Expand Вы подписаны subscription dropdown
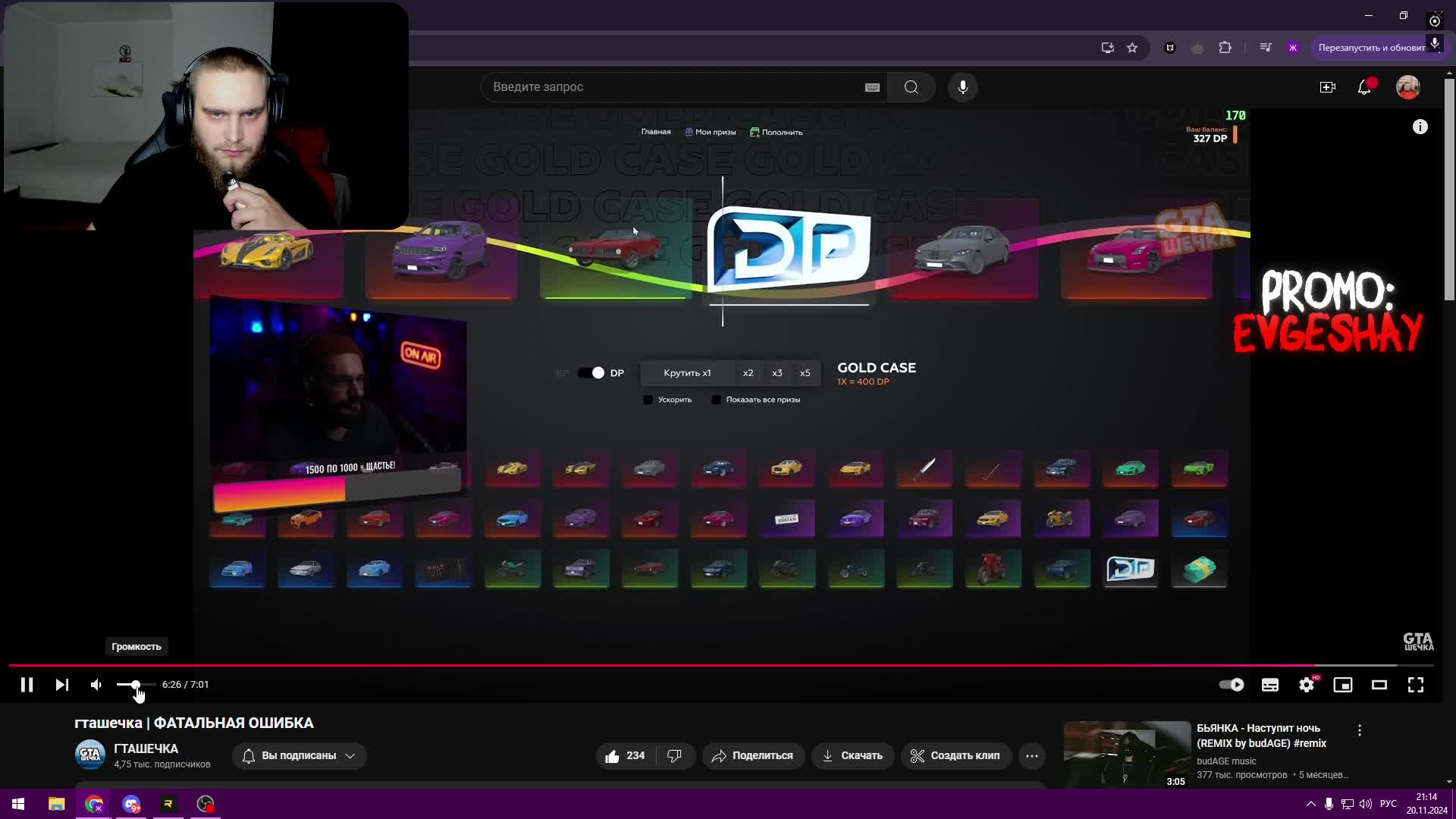This screenshot has height=819, width=1456. coord(299,756)
